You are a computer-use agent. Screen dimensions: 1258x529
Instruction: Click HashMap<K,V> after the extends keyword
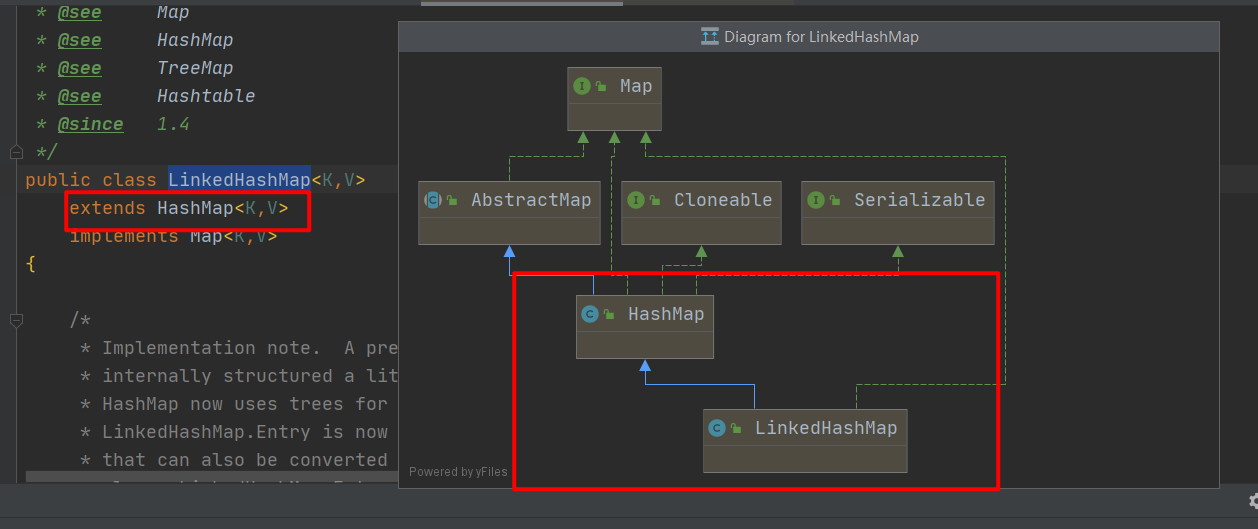(223, 208)
